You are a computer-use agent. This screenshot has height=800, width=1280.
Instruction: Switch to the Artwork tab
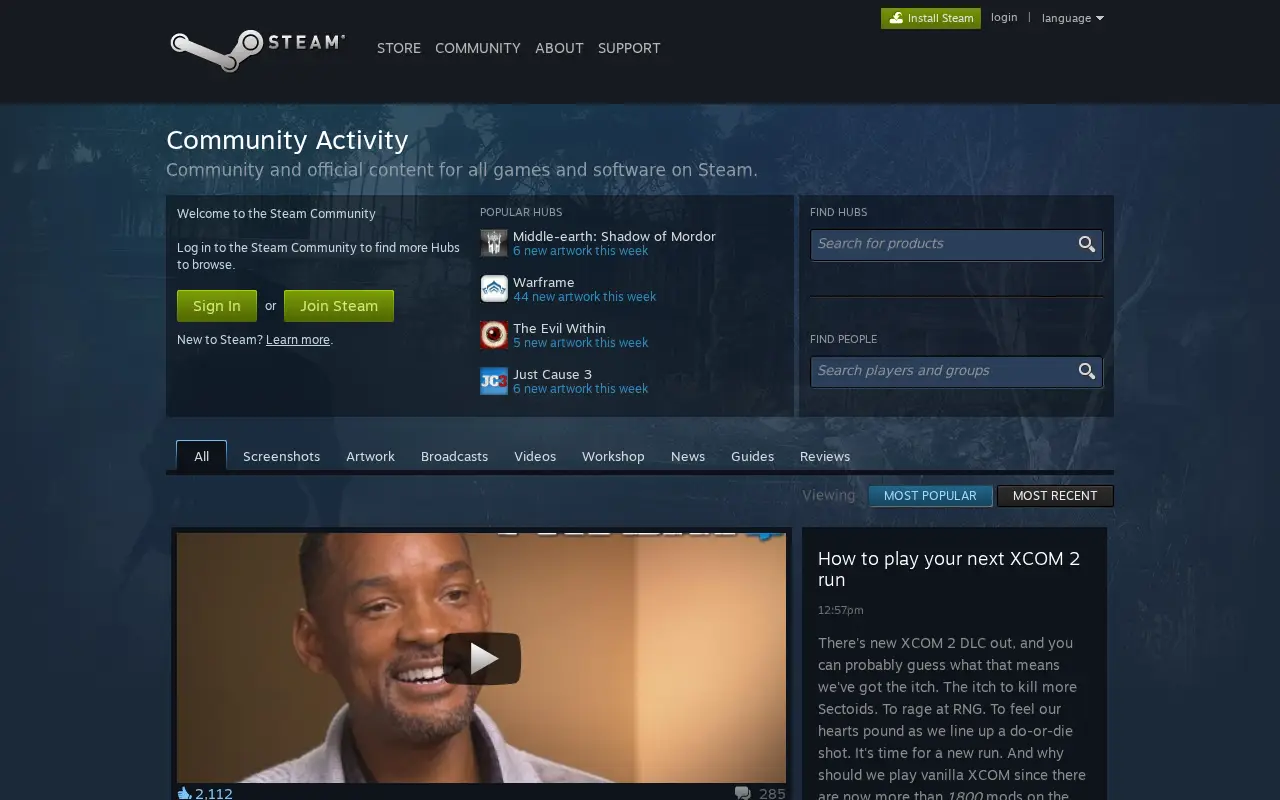point(370,456)
